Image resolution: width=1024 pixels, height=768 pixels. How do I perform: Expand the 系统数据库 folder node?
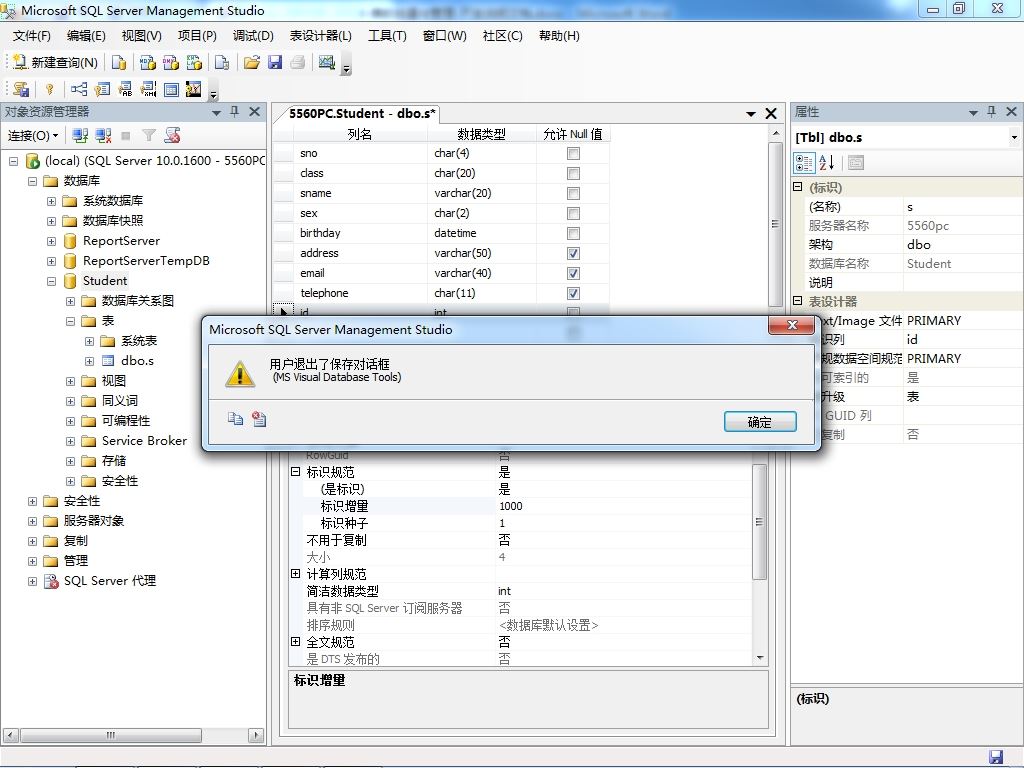[52, 201]
